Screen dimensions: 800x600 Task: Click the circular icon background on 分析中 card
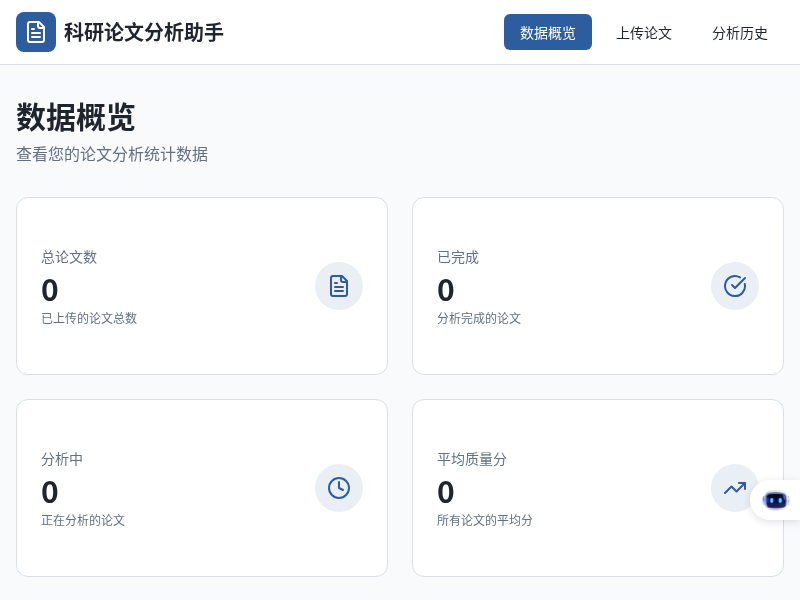[x=339, y=488]
